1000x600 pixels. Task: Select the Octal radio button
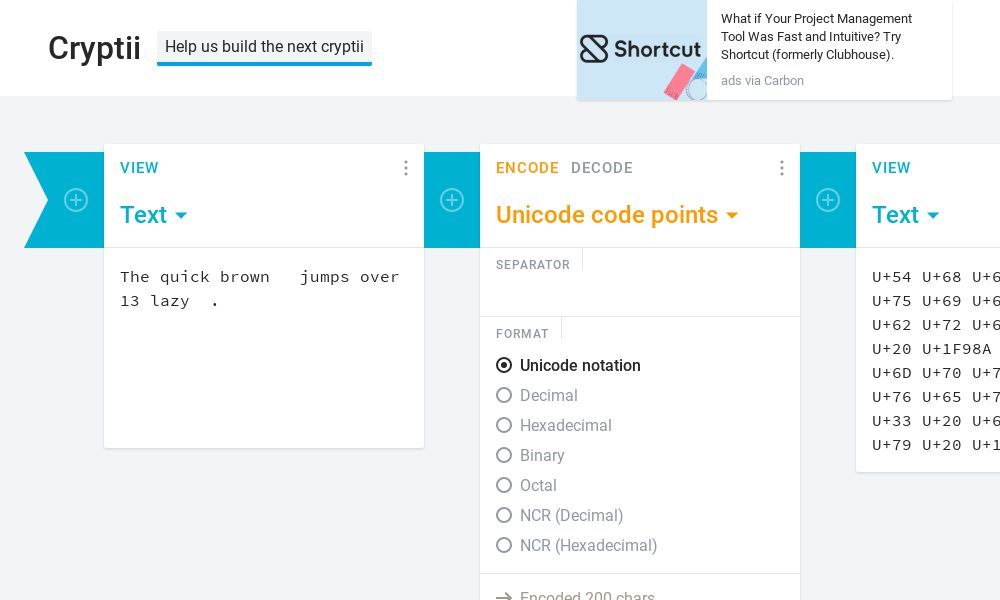pyautogui.click(x=504, y=485)
